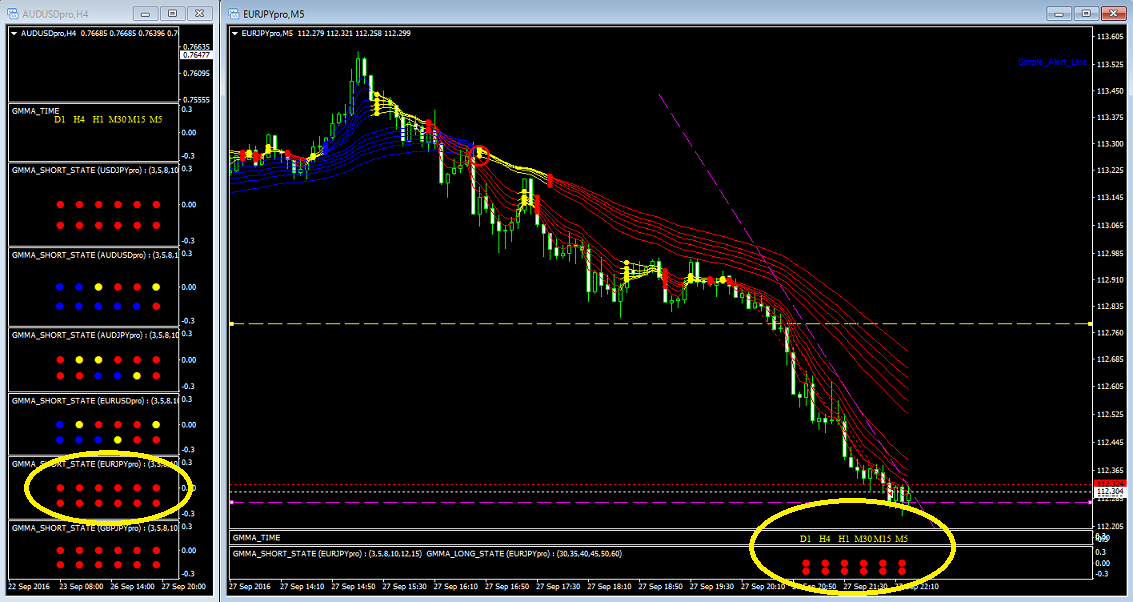Click the 0.75555 price on the AUDUSD scale
This screenshot has height=602, width=1133.
196,100
